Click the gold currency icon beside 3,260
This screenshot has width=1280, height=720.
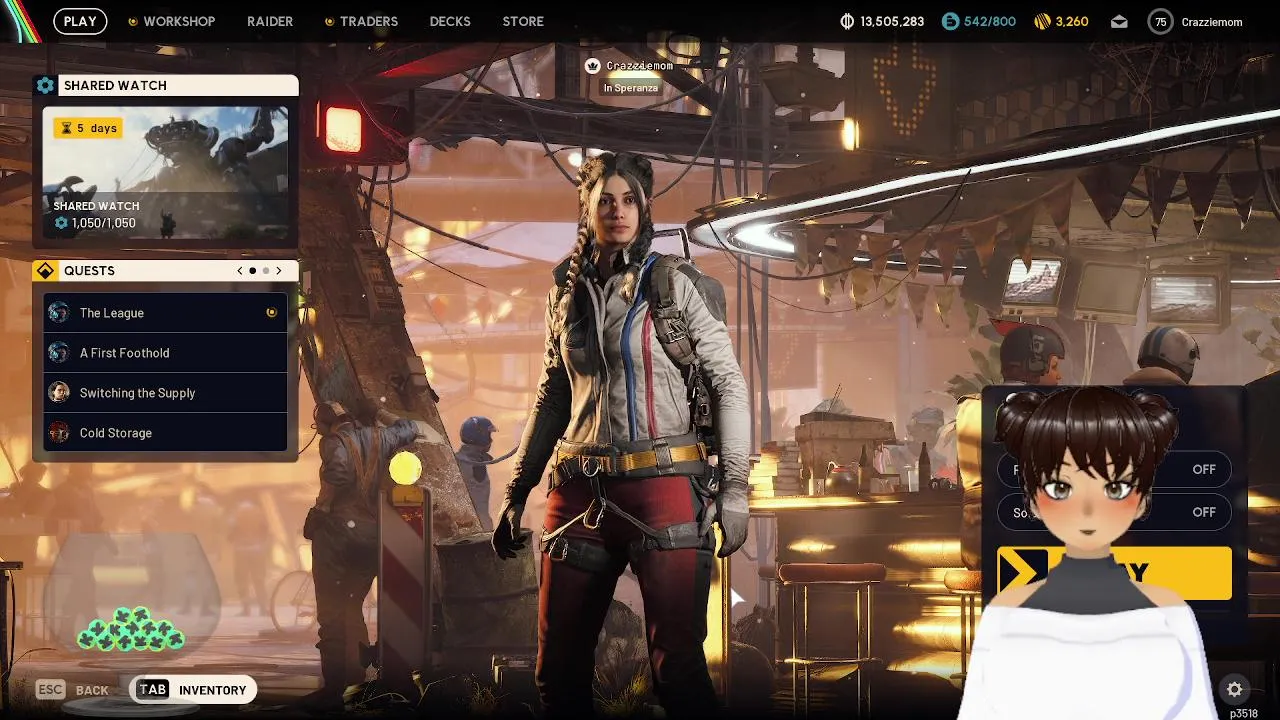coord(1042,21)
